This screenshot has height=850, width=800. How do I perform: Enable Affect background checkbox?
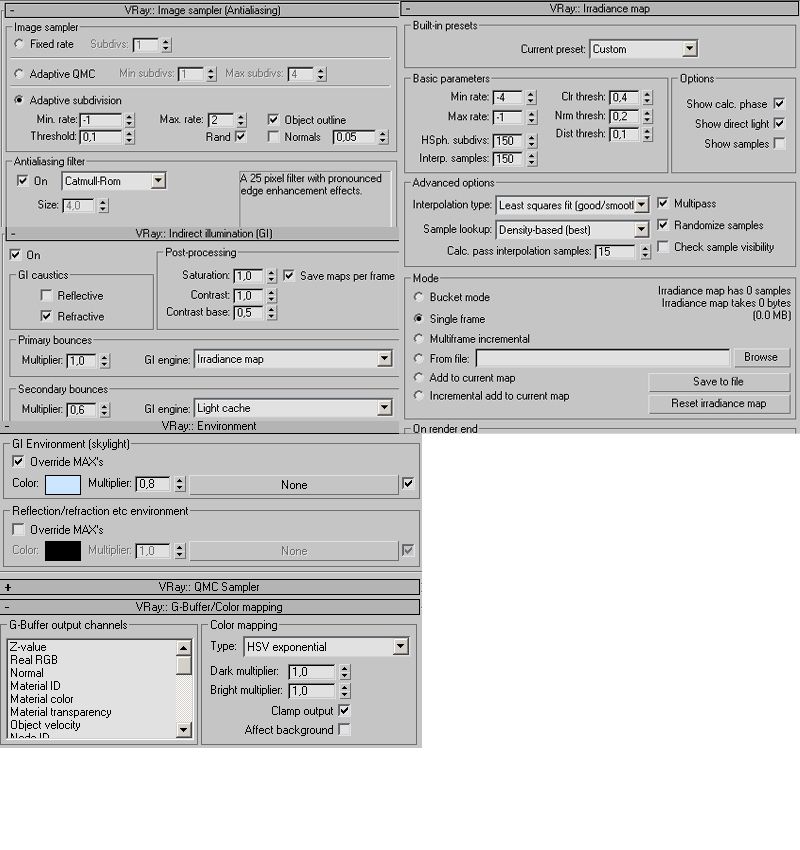344,729
